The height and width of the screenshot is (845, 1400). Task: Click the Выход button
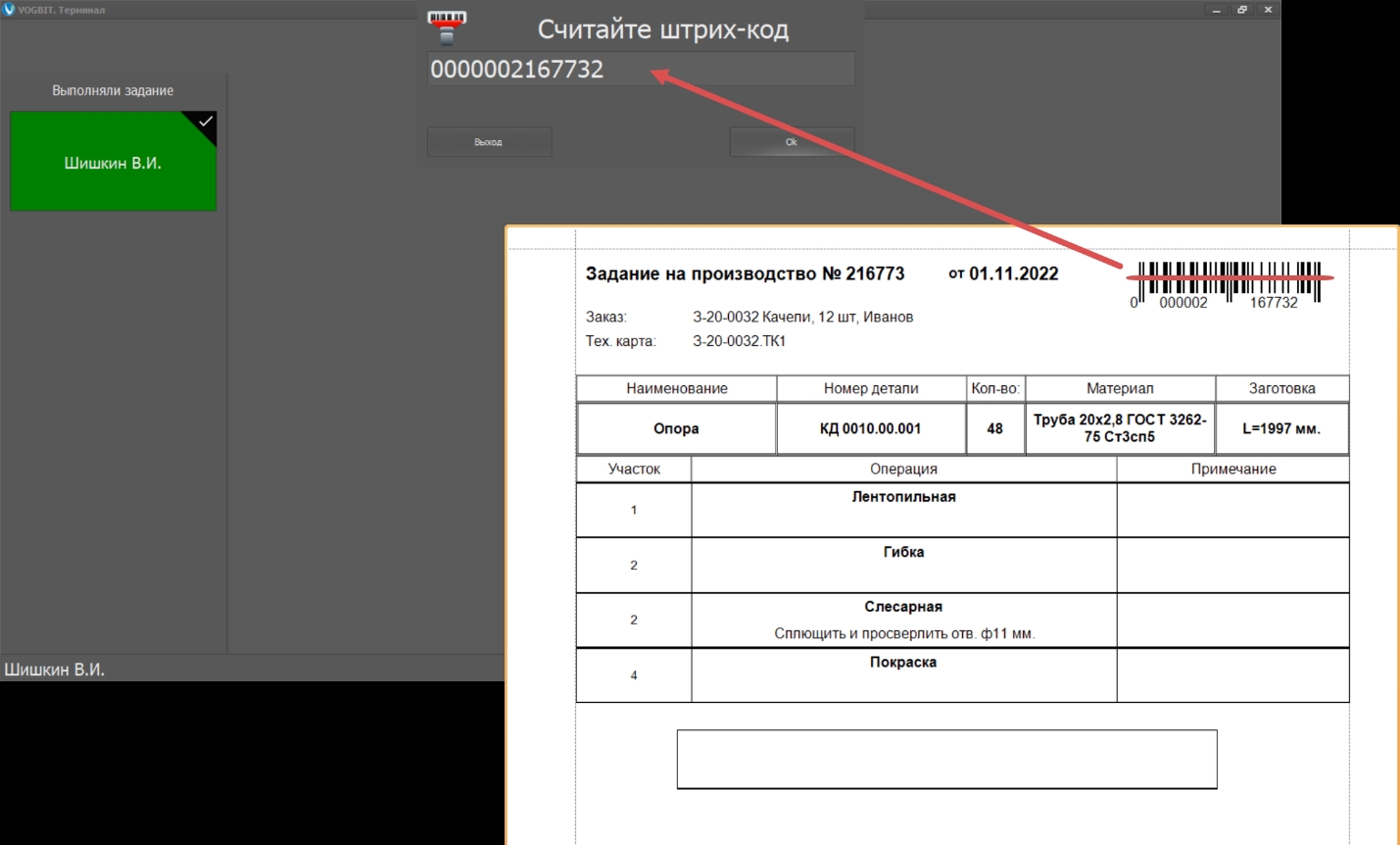(x=489, y=142)
